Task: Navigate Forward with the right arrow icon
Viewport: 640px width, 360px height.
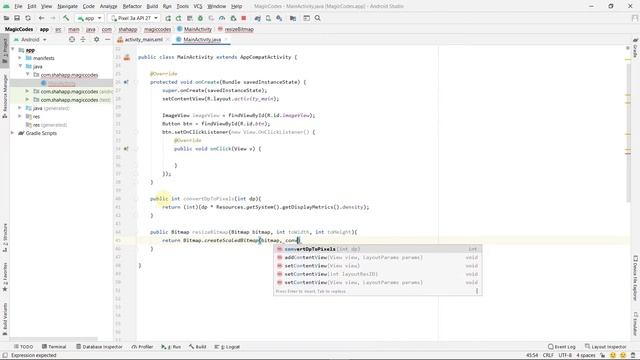Action: pos(53,18)
